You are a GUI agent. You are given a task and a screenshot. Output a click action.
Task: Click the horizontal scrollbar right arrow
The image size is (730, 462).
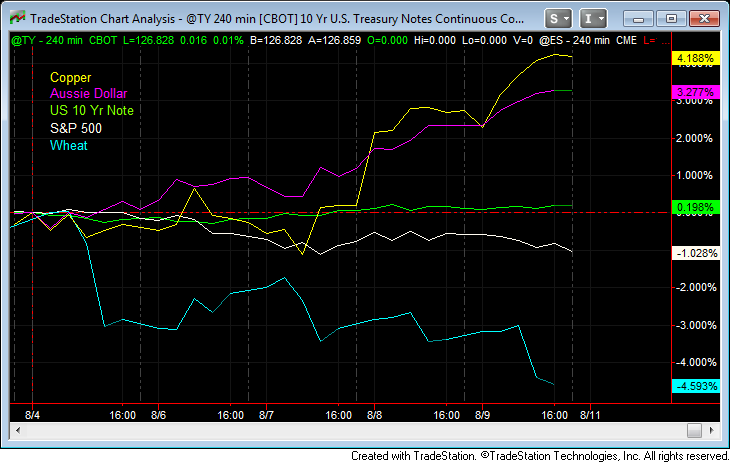[x=712, y=430]
